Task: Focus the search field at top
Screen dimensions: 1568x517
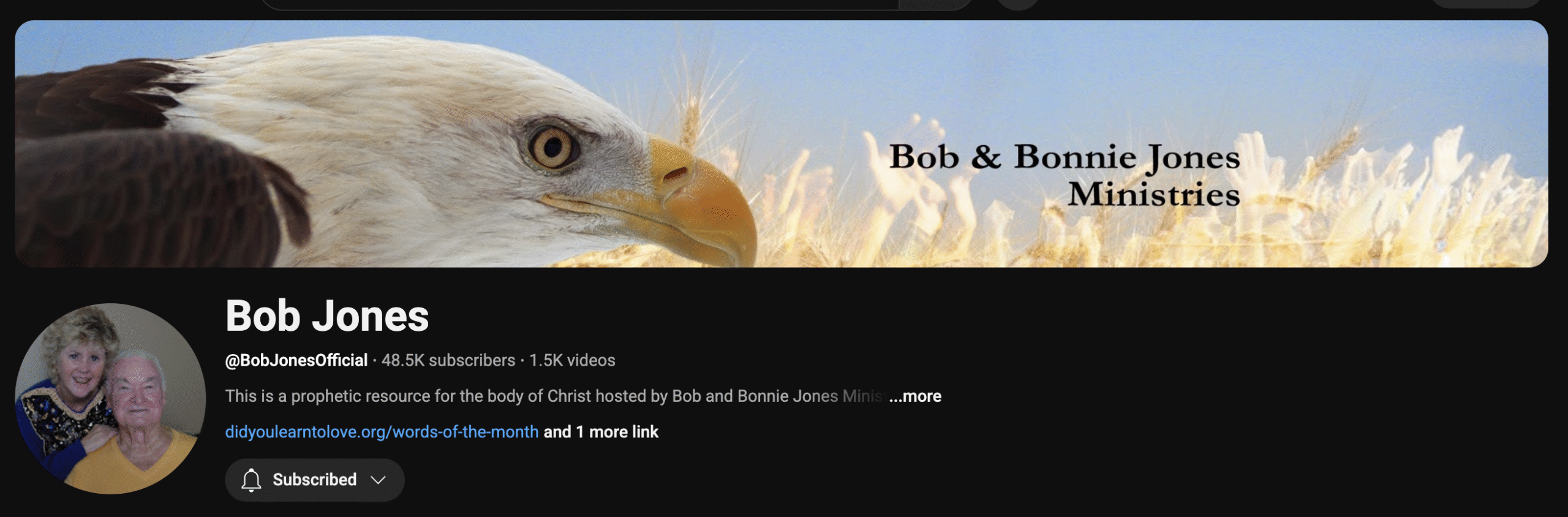Action: [580, 4]
